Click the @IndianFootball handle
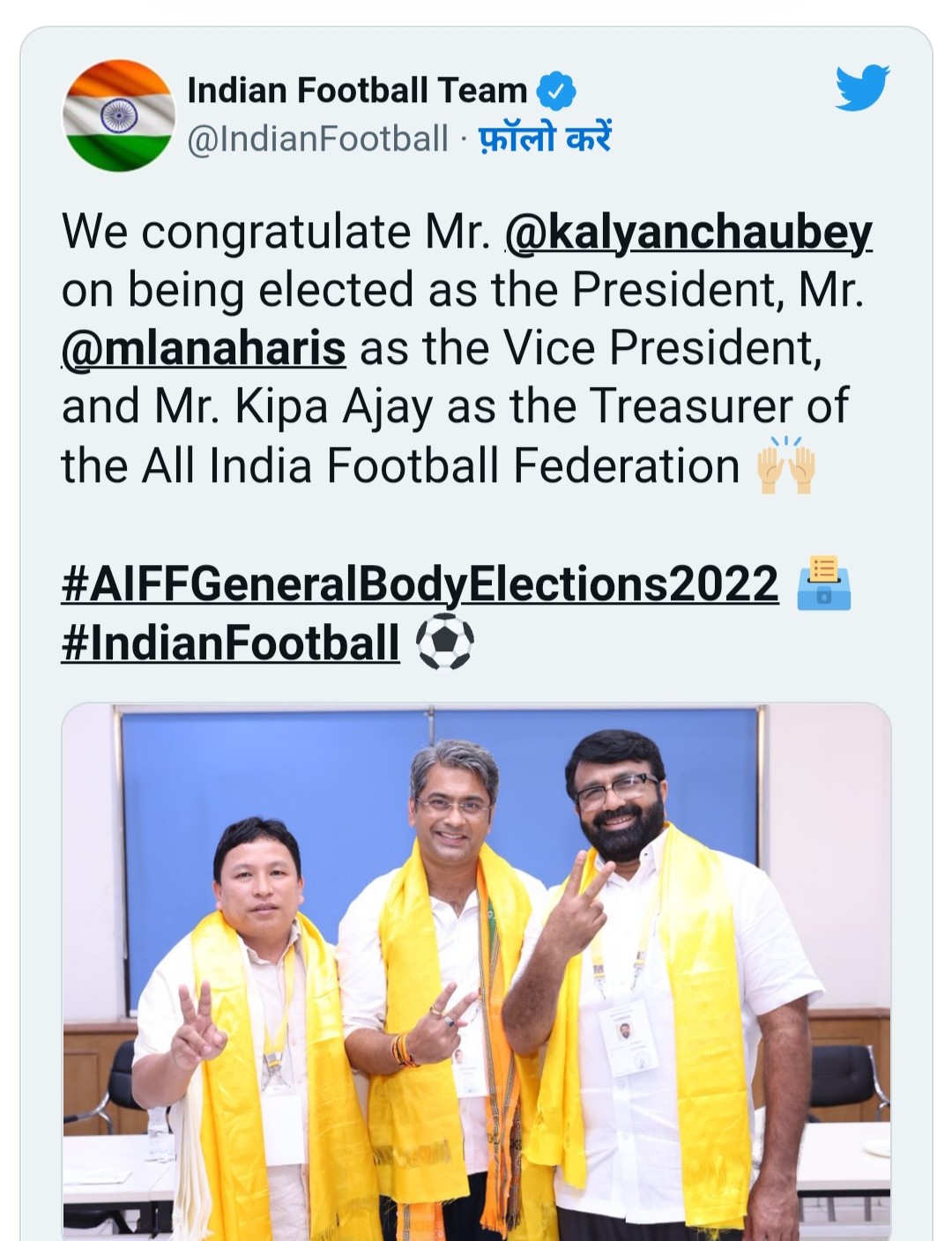952x1241 pixels. [x=318, y=138]
